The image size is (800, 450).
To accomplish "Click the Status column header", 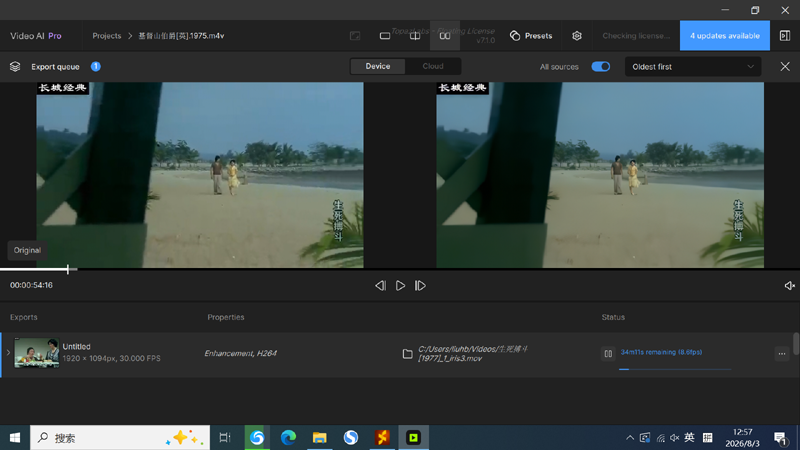I will point(613,317).
